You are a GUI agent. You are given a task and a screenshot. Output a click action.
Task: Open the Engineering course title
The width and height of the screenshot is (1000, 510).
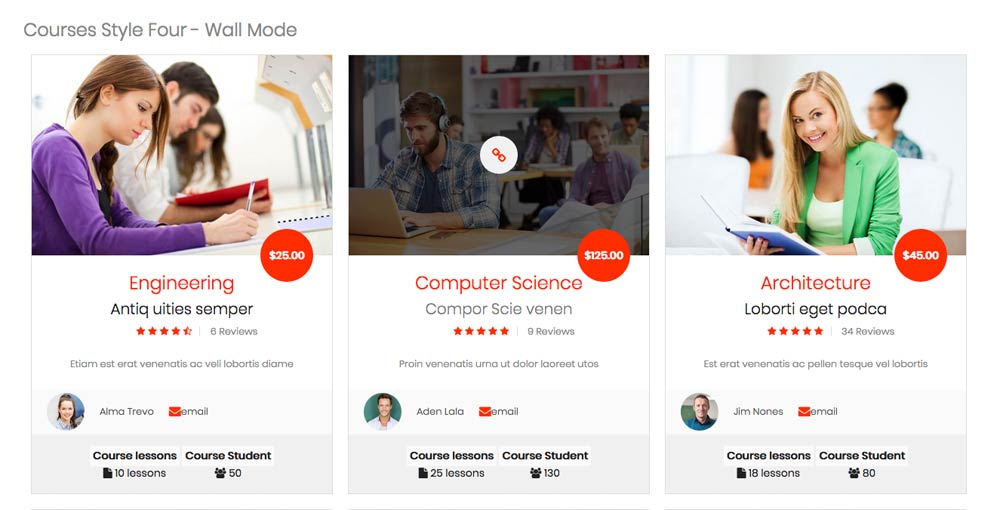[x=182, y=283]
